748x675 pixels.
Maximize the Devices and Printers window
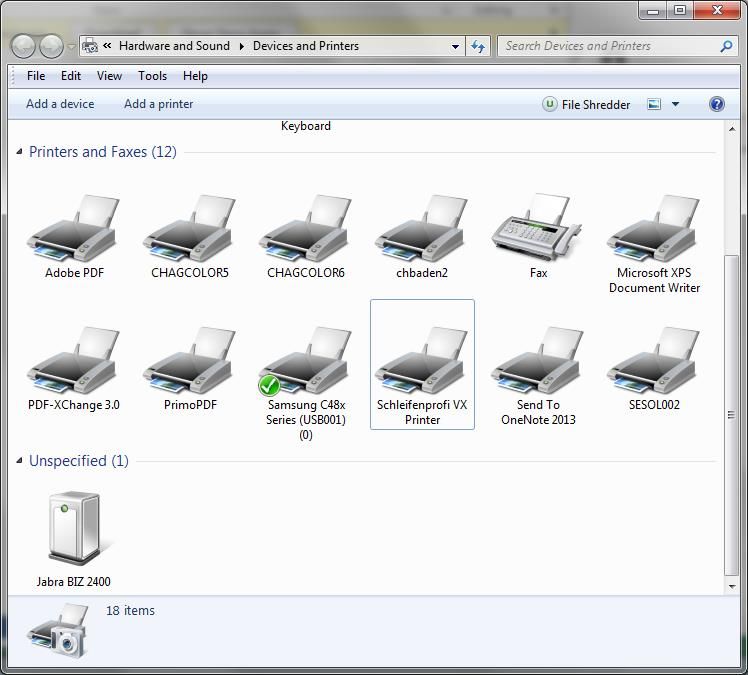[680, 10]
